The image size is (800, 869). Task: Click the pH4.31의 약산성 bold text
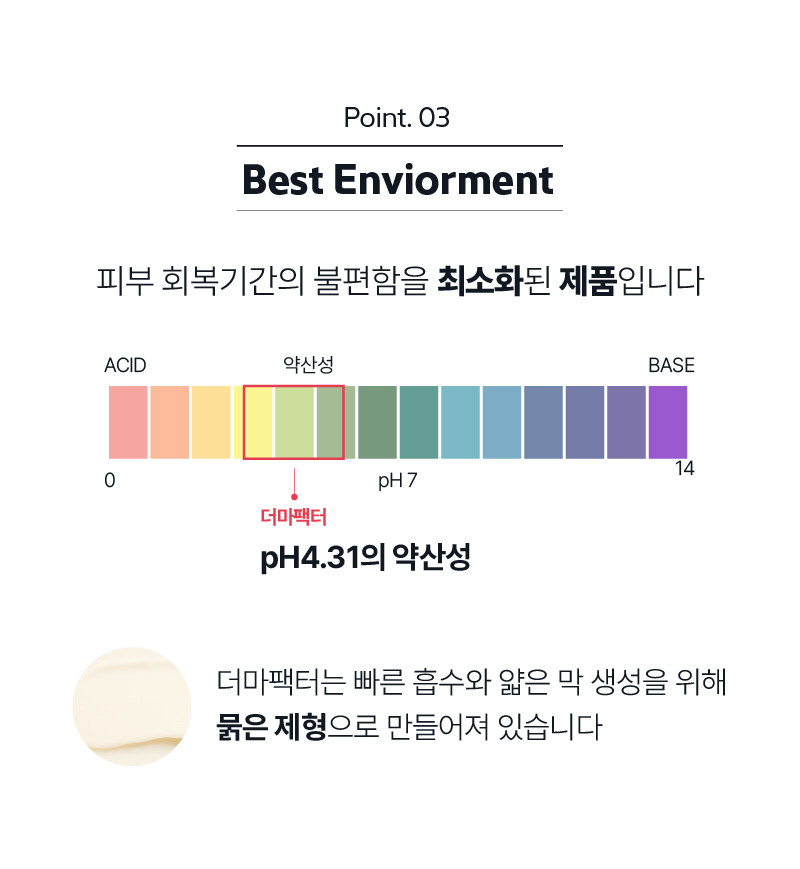point(365,556)
